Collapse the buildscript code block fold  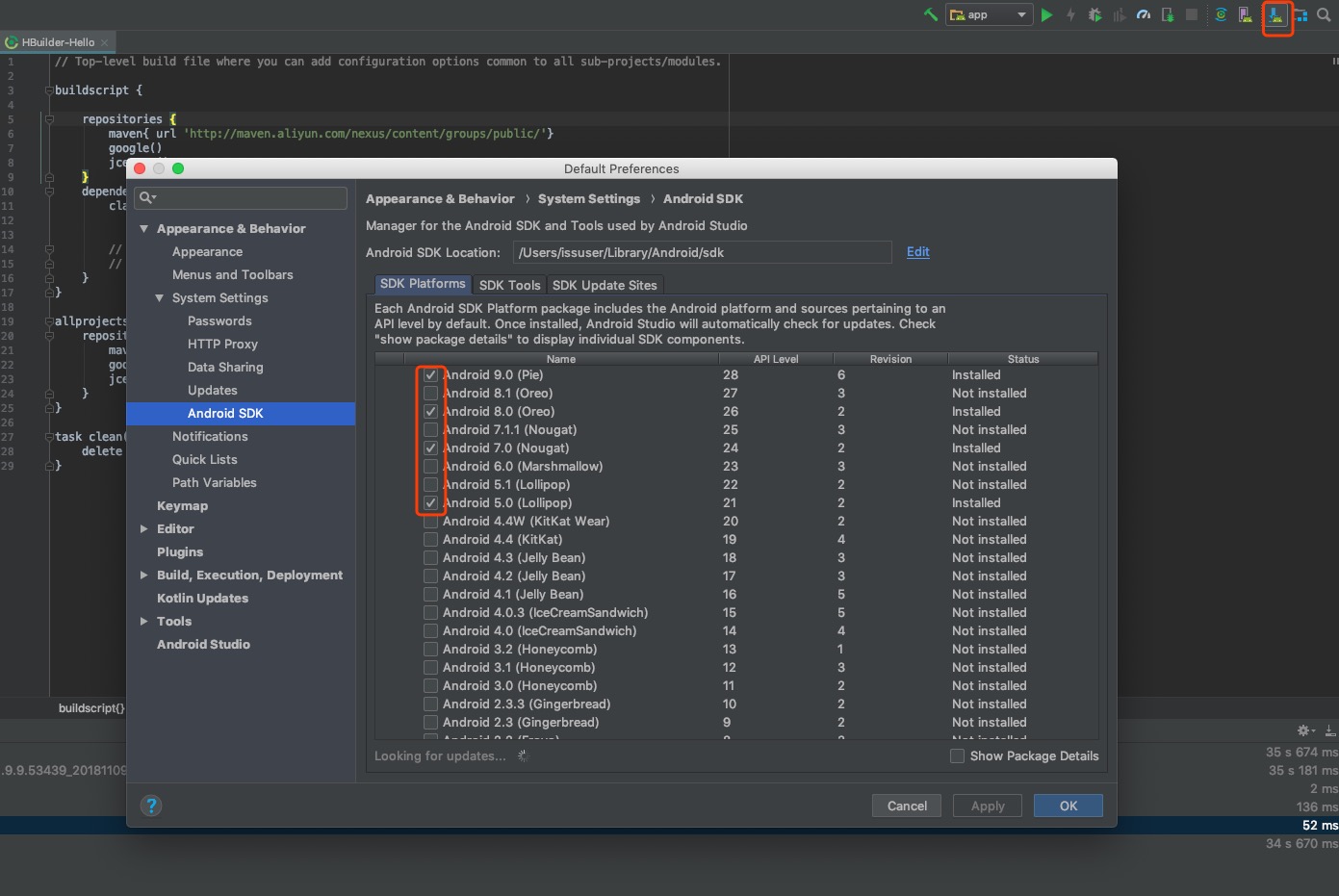pyautogui.click(x=49, y=90)
